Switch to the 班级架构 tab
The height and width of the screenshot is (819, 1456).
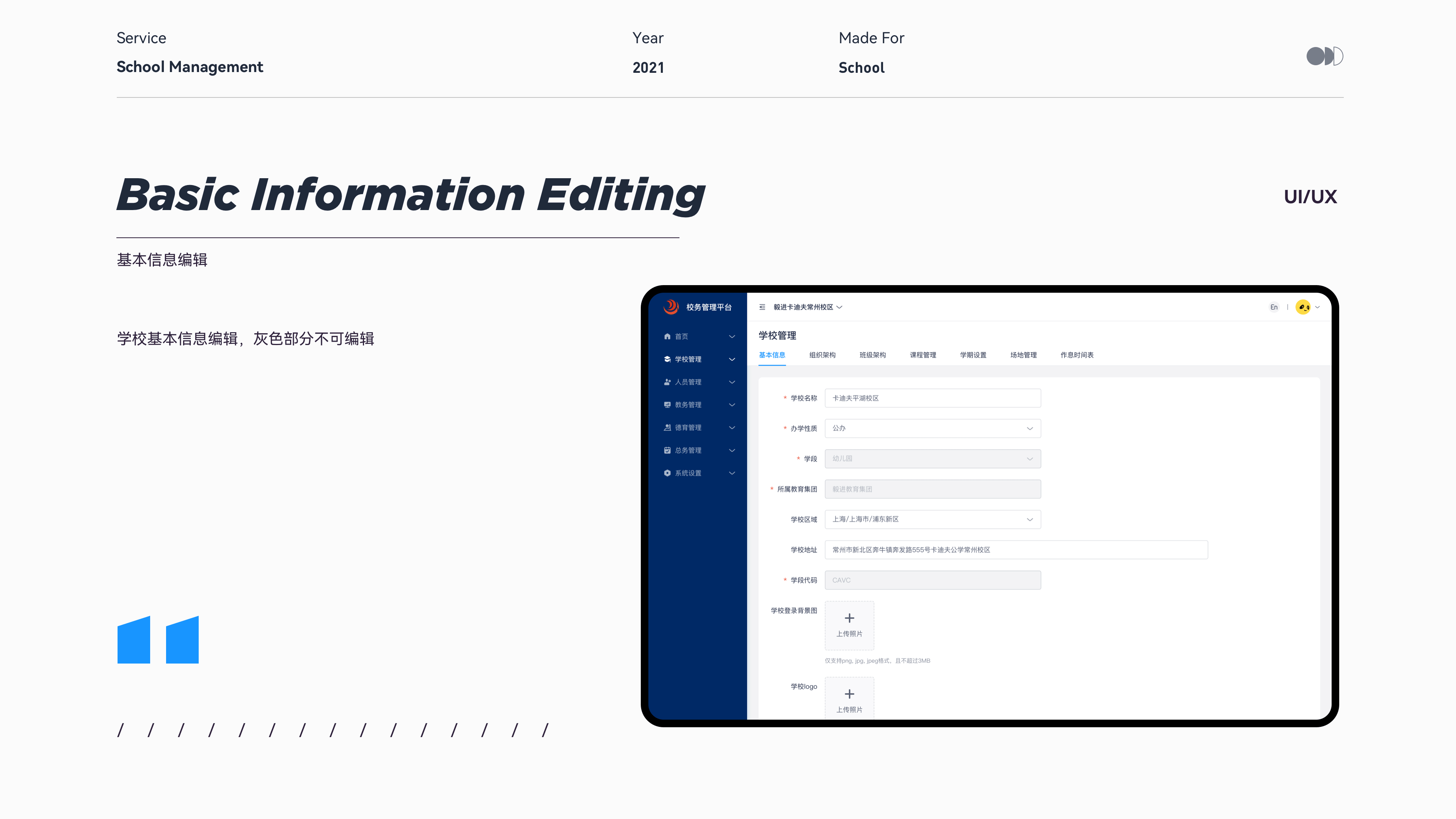click(873, 355)
